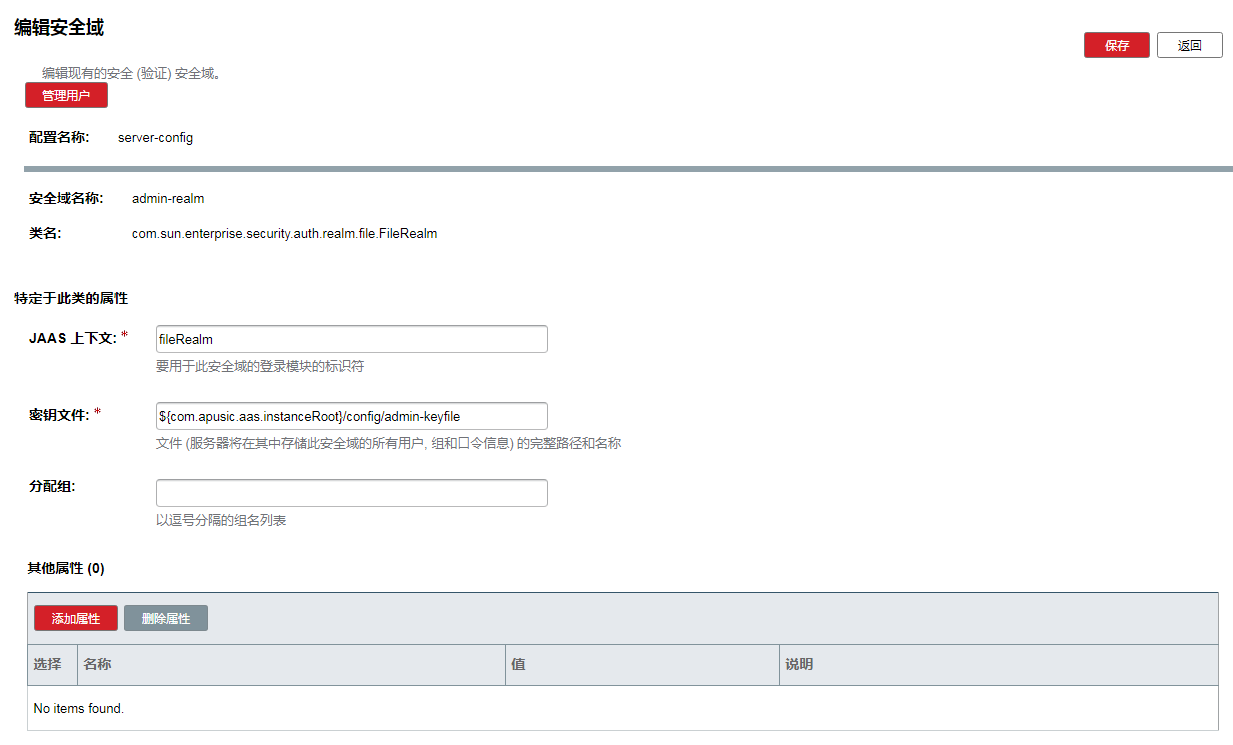Click 添加属性 to add a property

coord(76,619)
